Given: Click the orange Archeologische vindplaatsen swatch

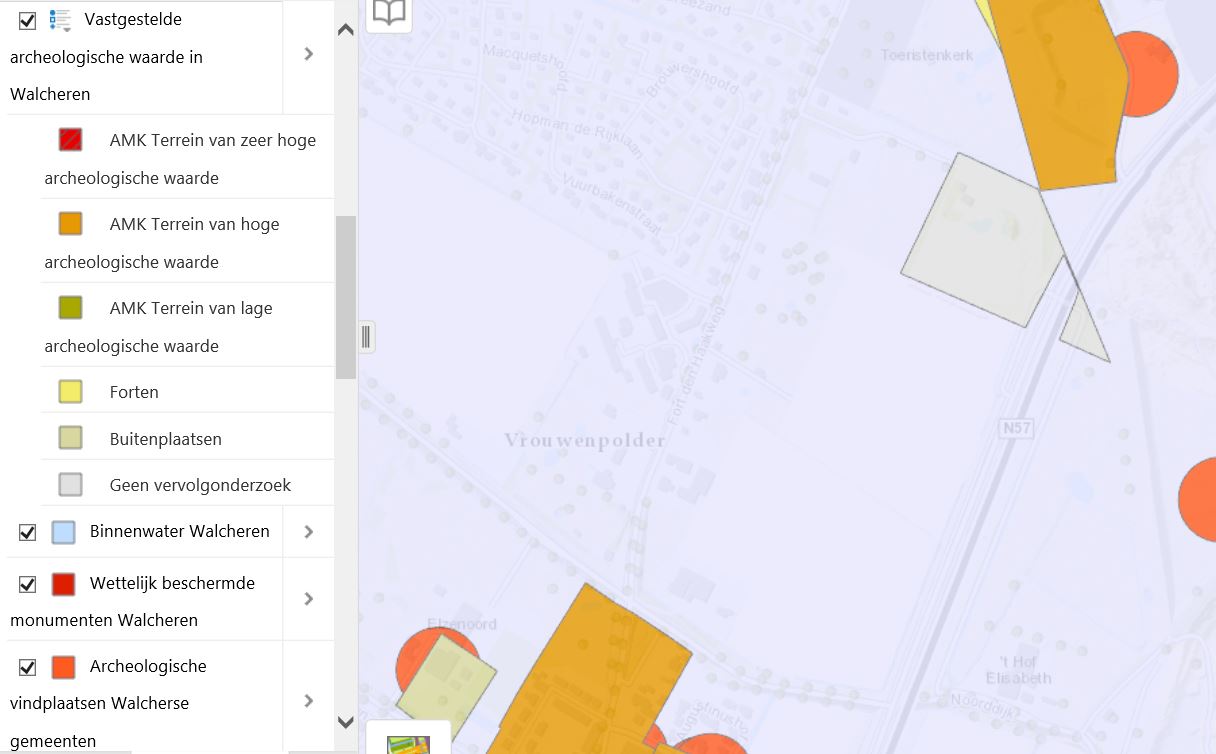Looking at the screenshot, I should 63,667.
